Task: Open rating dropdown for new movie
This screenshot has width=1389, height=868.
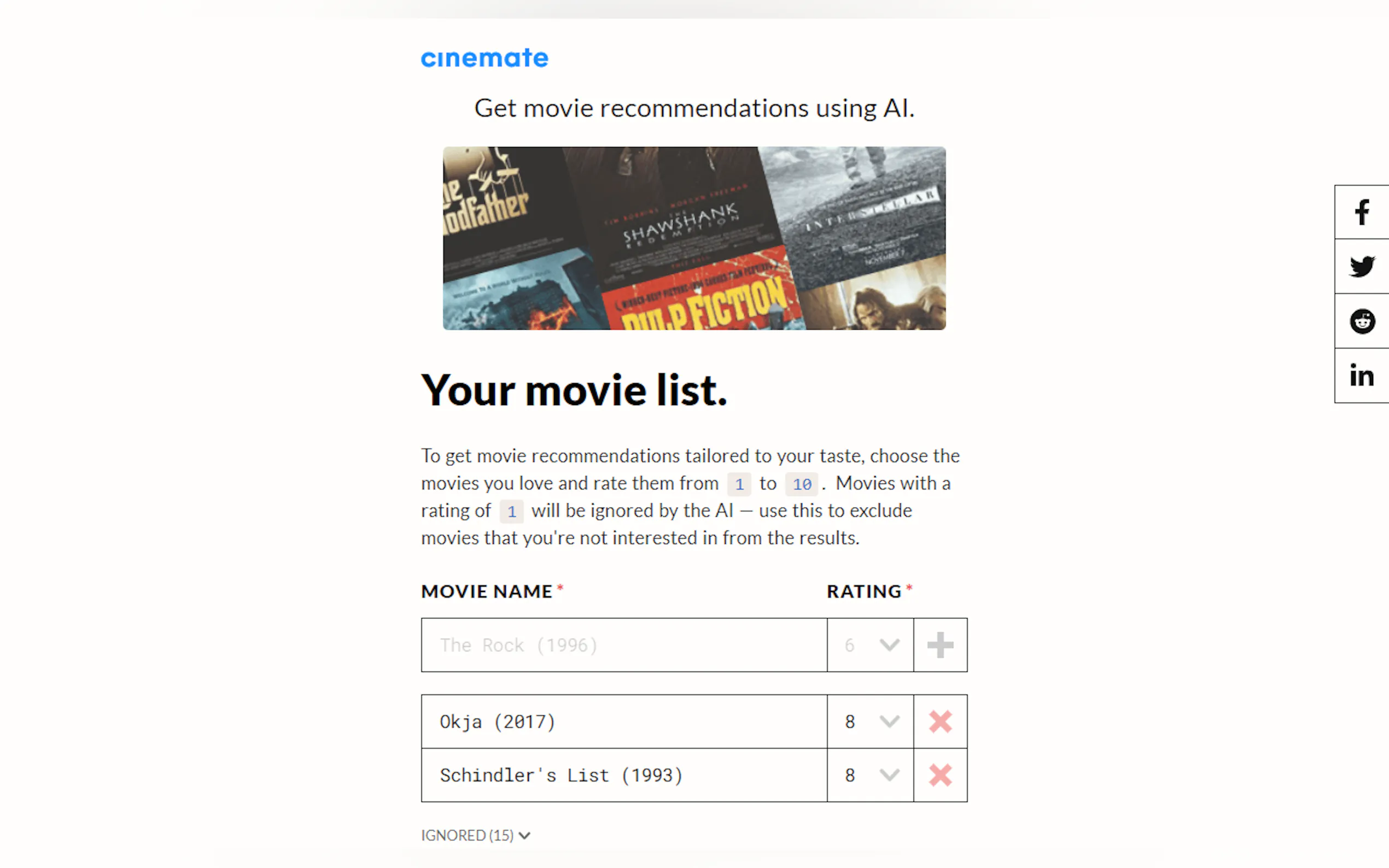Action: 870,644
